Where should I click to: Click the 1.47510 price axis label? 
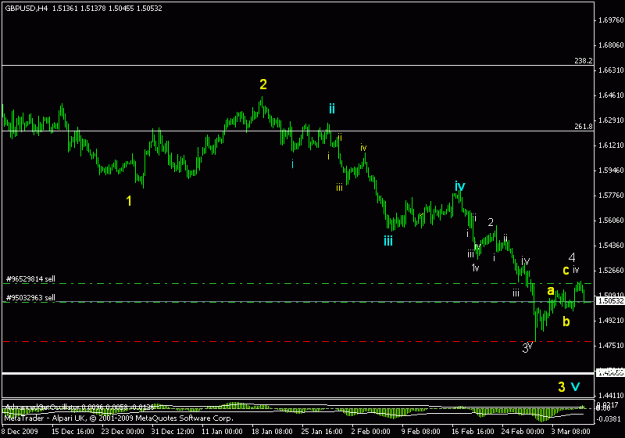point(611,346)
